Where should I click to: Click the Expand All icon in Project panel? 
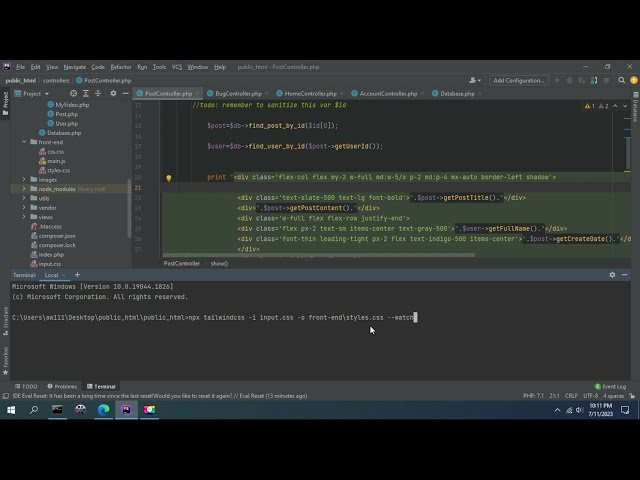click(86, 93)
